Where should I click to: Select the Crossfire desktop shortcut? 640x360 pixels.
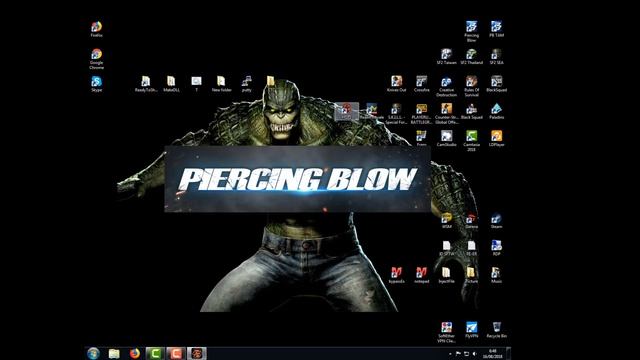click(422, 84)
